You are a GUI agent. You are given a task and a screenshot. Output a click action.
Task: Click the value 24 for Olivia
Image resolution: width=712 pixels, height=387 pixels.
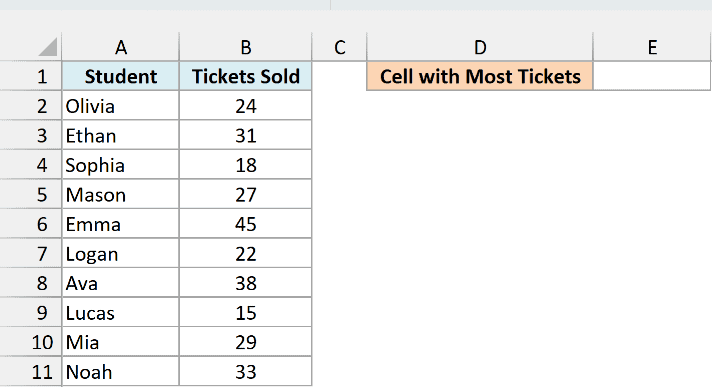(x=246, y=105)
